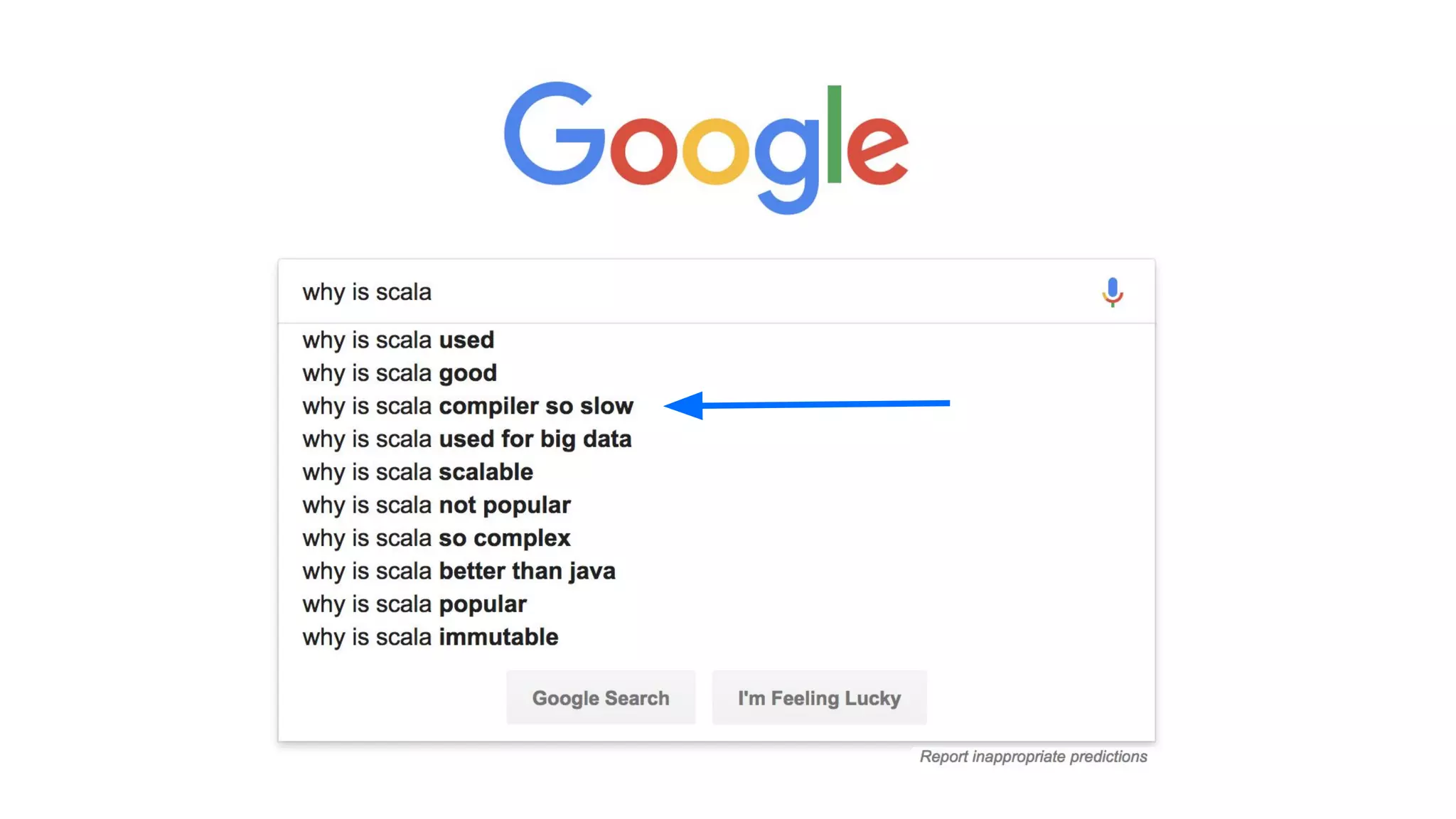Screen dimensions: 1456x819
Task: Choose the "why is scala scalable" suggestion
Action: (x=417, y=472)
